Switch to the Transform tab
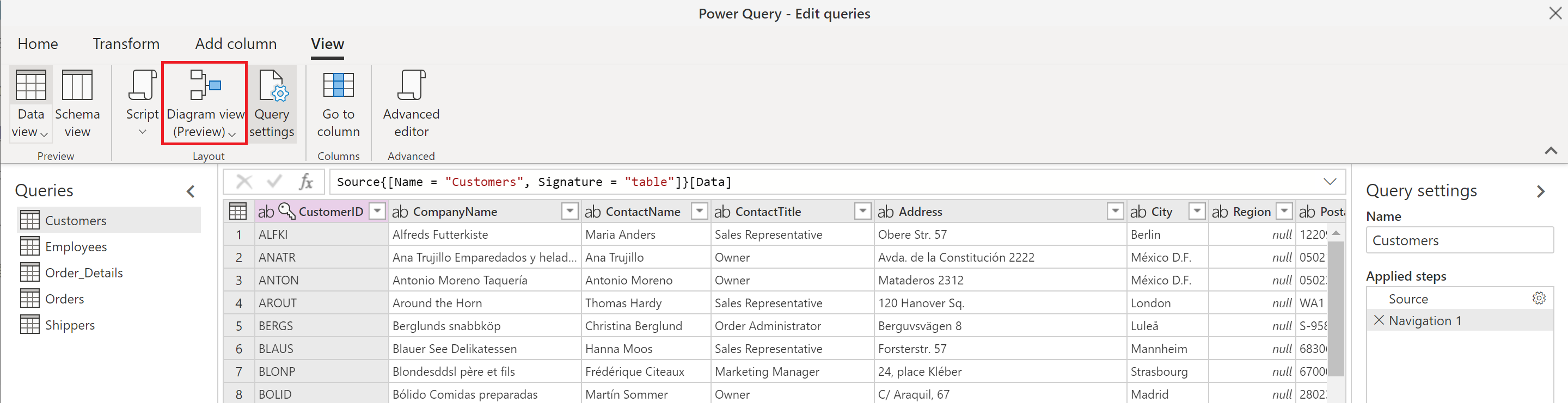The image size is (1568, 403). [x=126, y=44]
